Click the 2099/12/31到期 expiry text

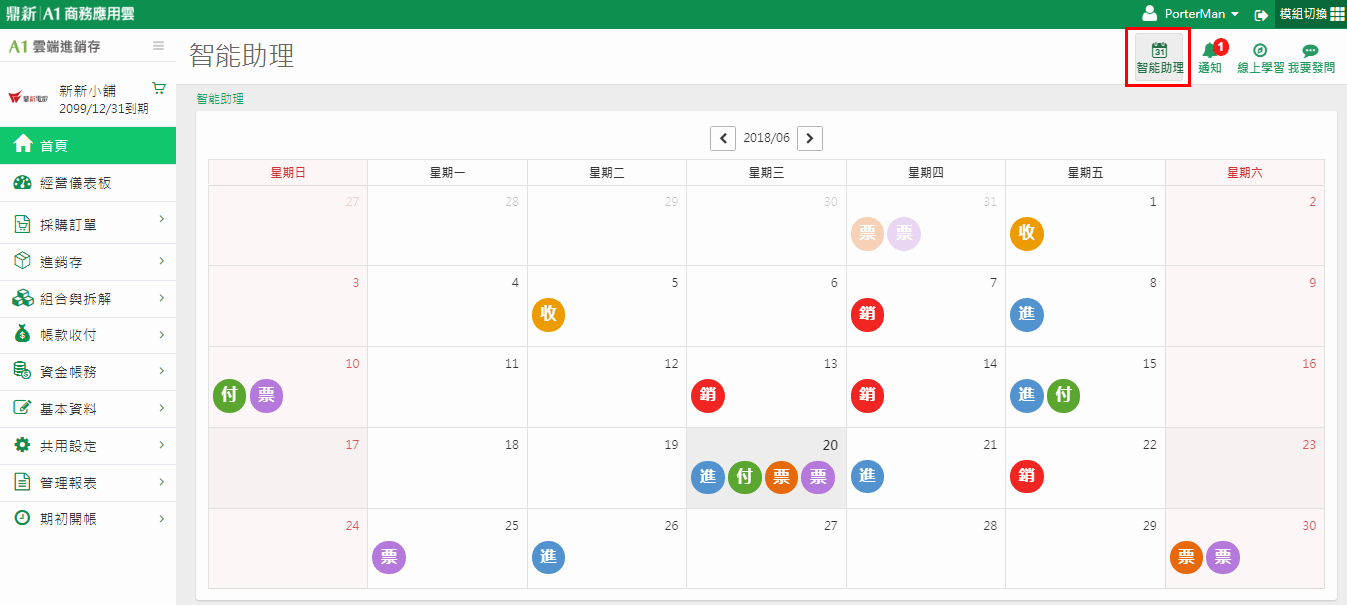pos(104,108)
